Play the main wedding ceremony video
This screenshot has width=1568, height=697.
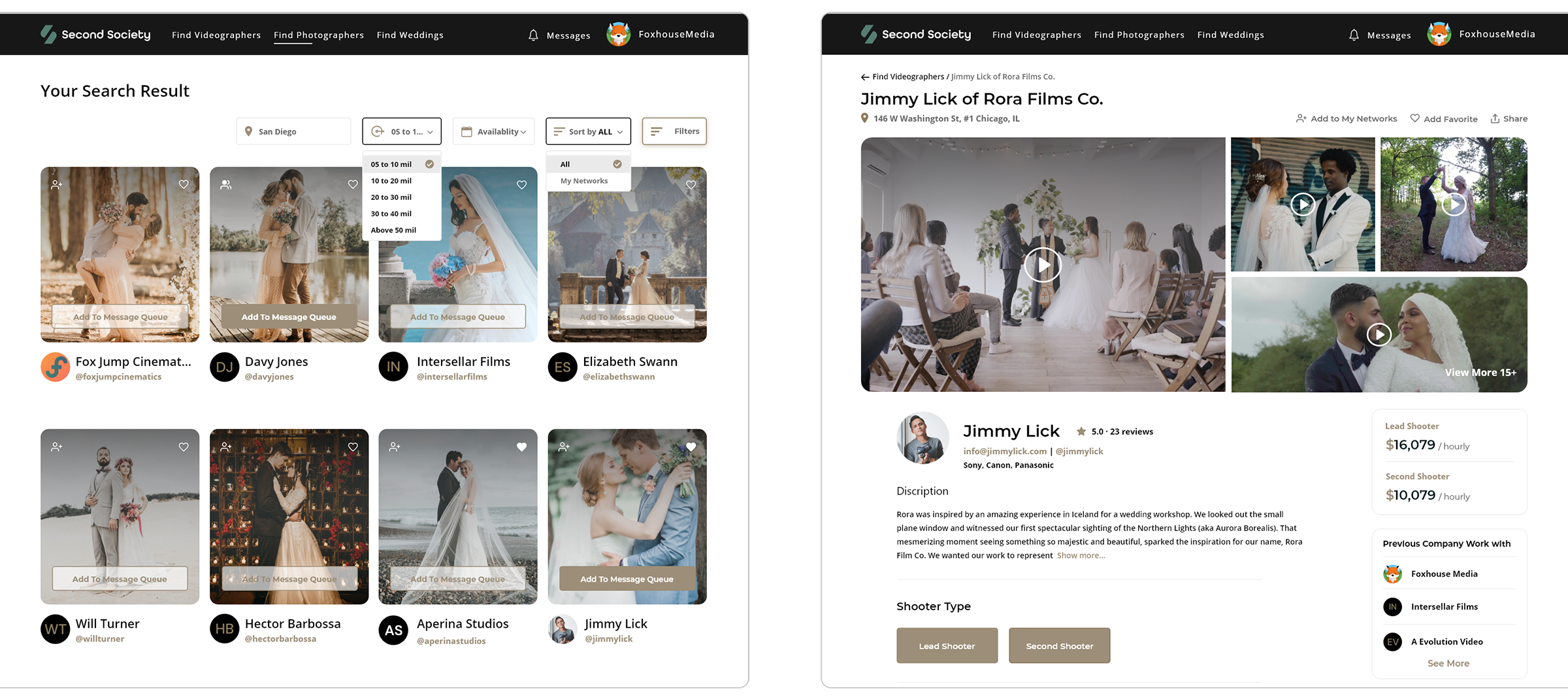(x=1042, y=265)
